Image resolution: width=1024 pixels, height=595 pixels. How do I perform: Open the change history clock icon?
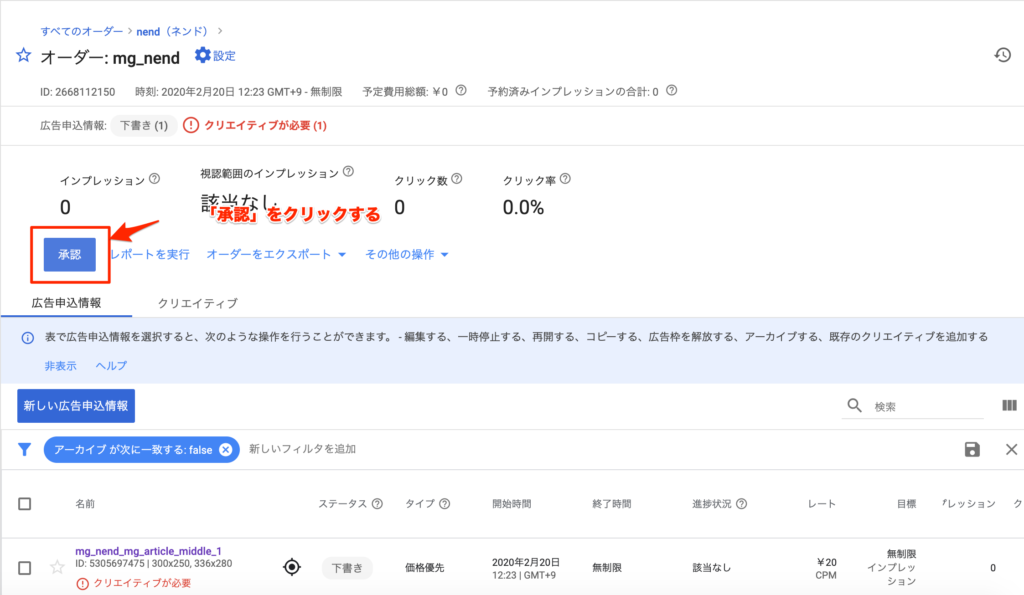click(x=1002, y=56)
